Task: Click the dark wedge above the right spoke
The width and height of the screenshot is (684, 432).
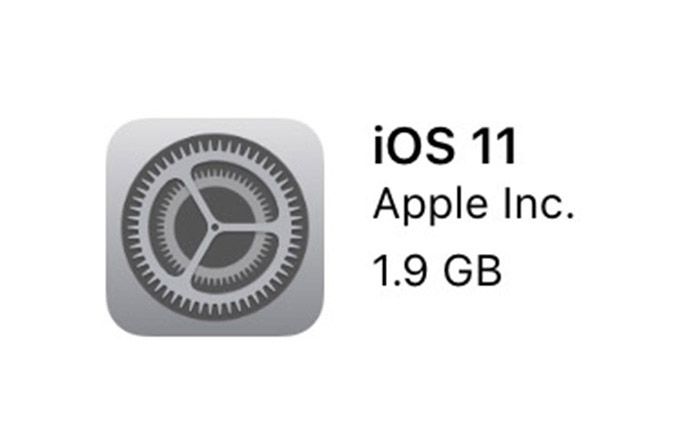Action: click(x=231, y=205)
